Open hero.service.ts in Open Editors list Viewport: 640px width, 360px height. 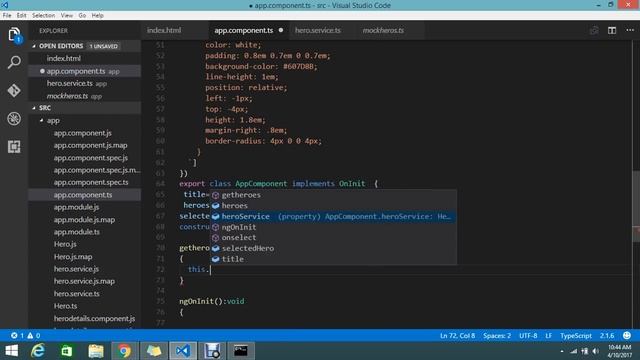[x=85, y=83]
